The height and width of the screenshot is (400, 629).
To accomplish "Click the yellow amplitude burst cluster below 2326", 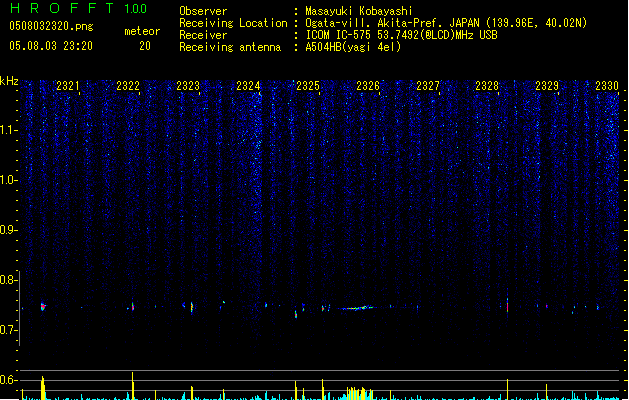I will pyautogui.click(x=360, y=393).
